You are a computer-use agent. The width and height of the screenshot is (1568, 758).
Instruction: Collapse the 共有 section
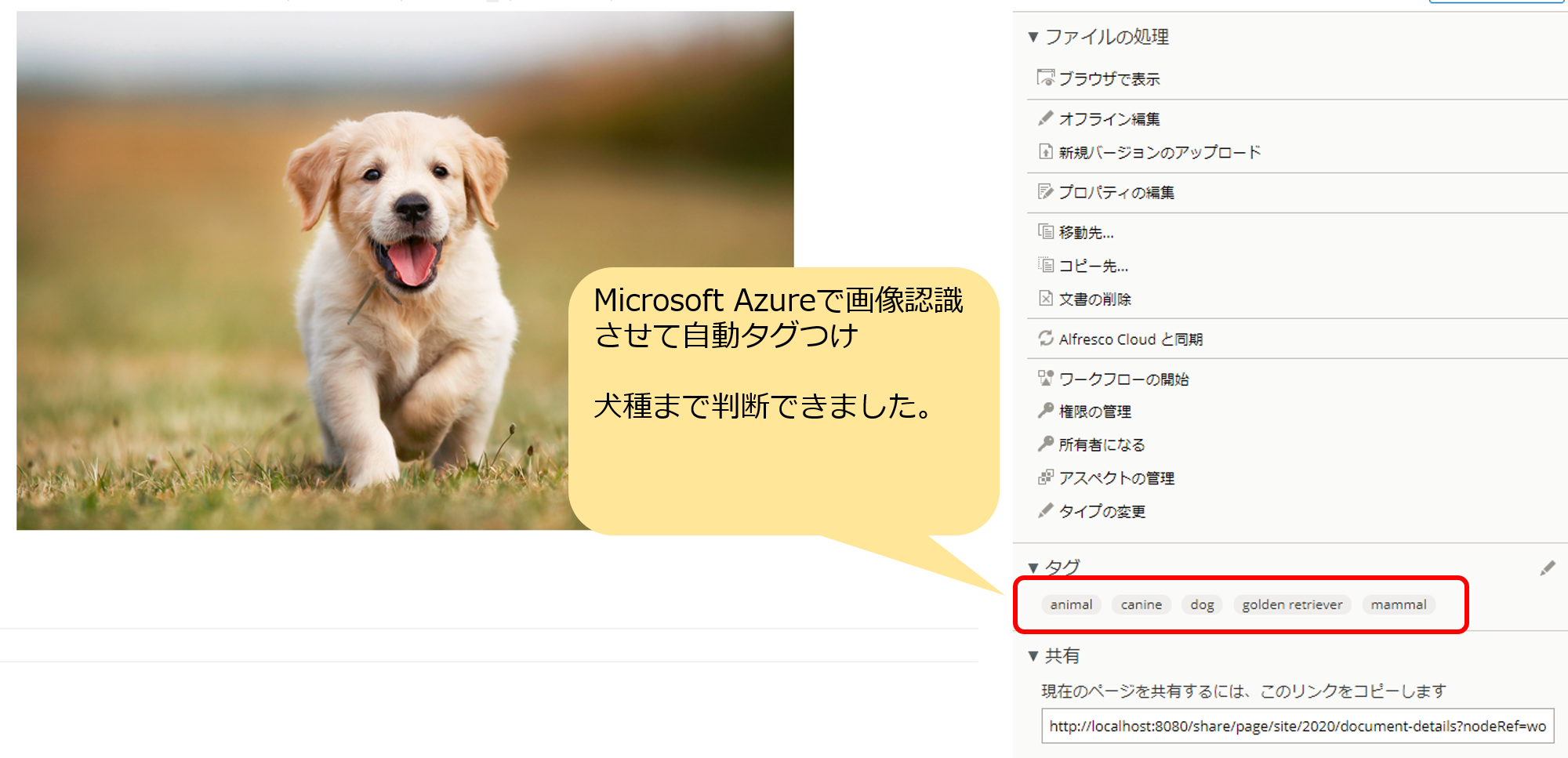point(1033,656)
